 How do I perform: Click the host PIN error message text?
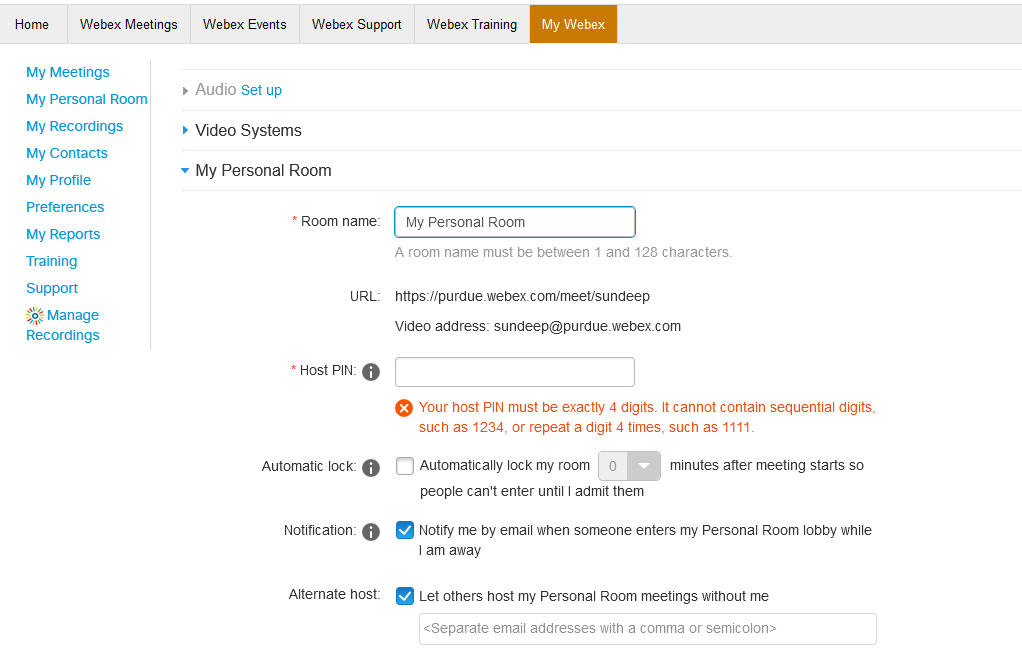click(x=647, y=418)
